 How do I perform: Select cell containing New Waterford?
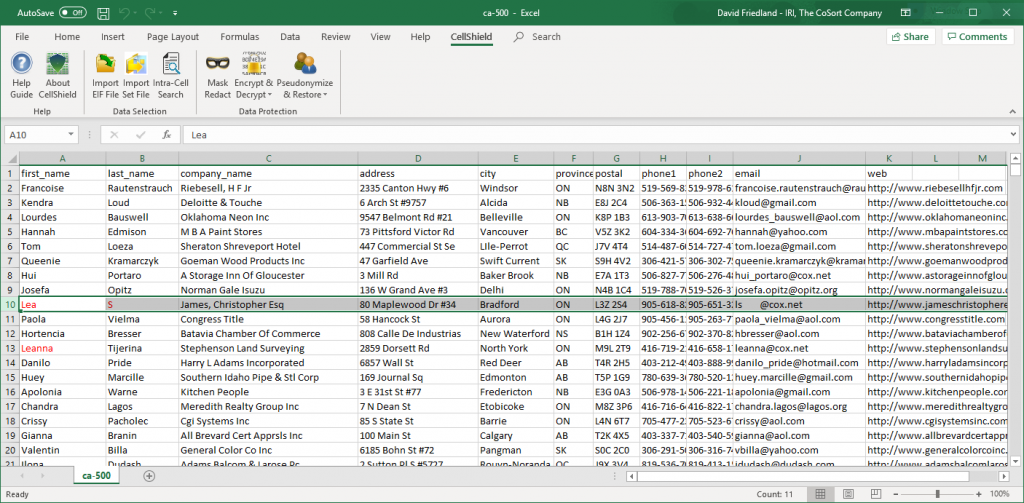pyautogui.click(x=516, y=334)
